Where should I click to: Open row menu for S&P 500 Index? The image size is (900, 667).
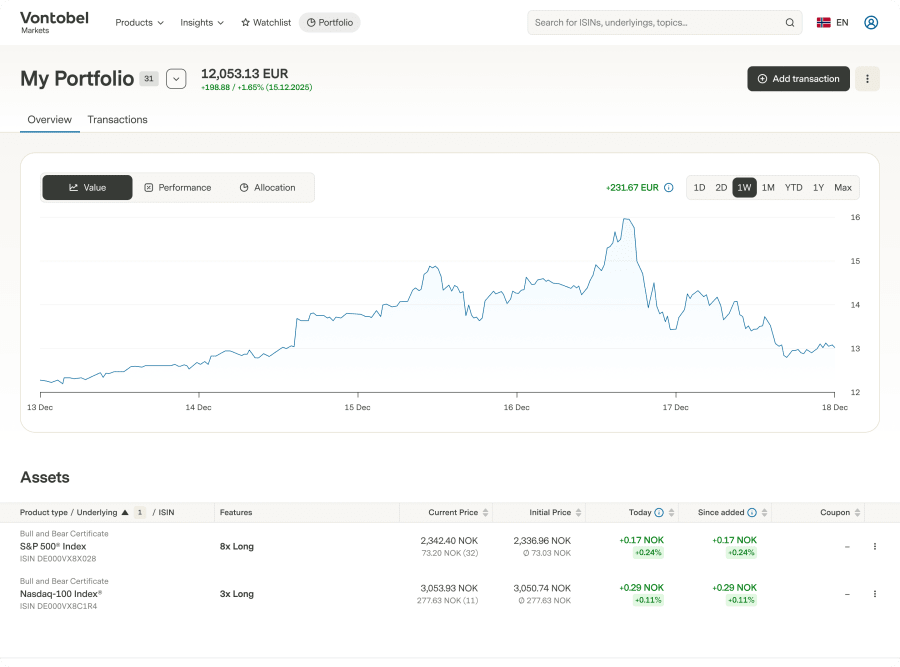click(875, 546)
